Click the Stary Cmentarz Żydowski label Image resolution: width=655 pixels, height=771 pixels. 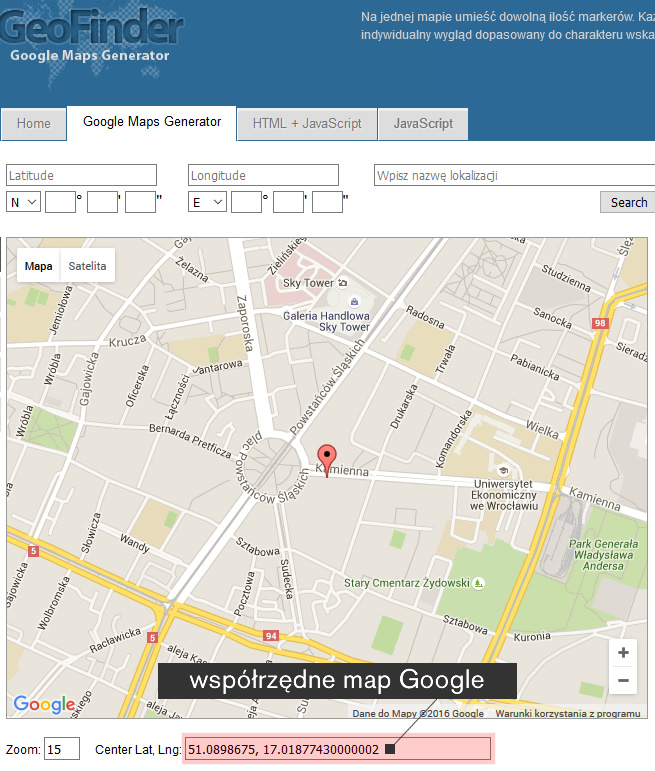[407, 583]
